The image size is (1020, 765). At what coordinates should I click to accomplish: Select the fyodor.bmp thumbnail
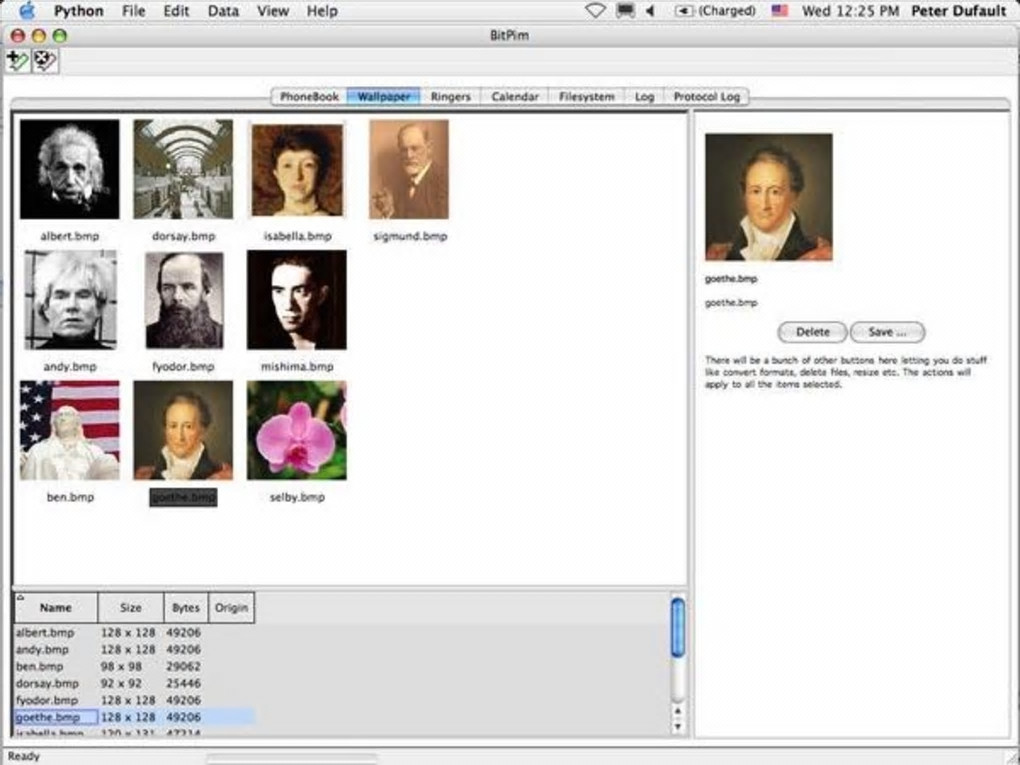tap(184, 301)
